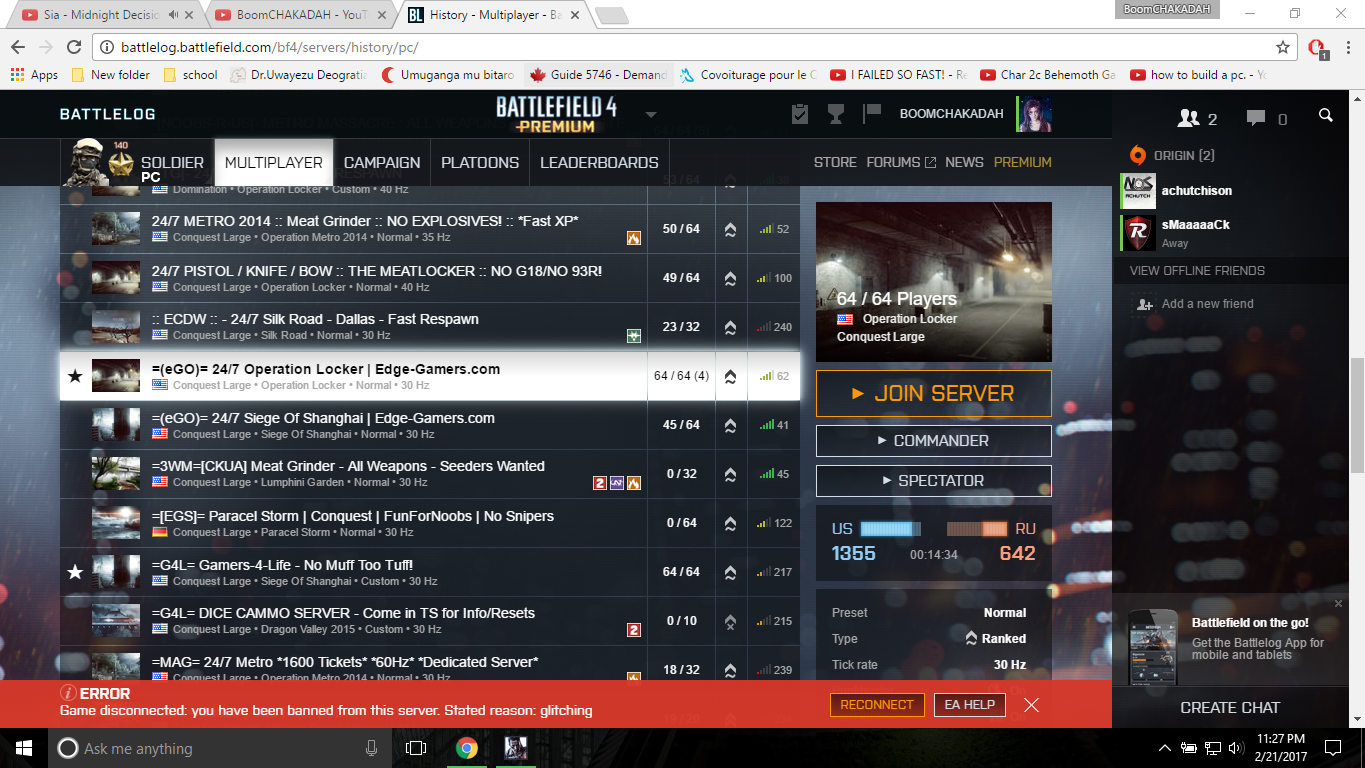Click the SPECTATOR button

tap(933, 481)
